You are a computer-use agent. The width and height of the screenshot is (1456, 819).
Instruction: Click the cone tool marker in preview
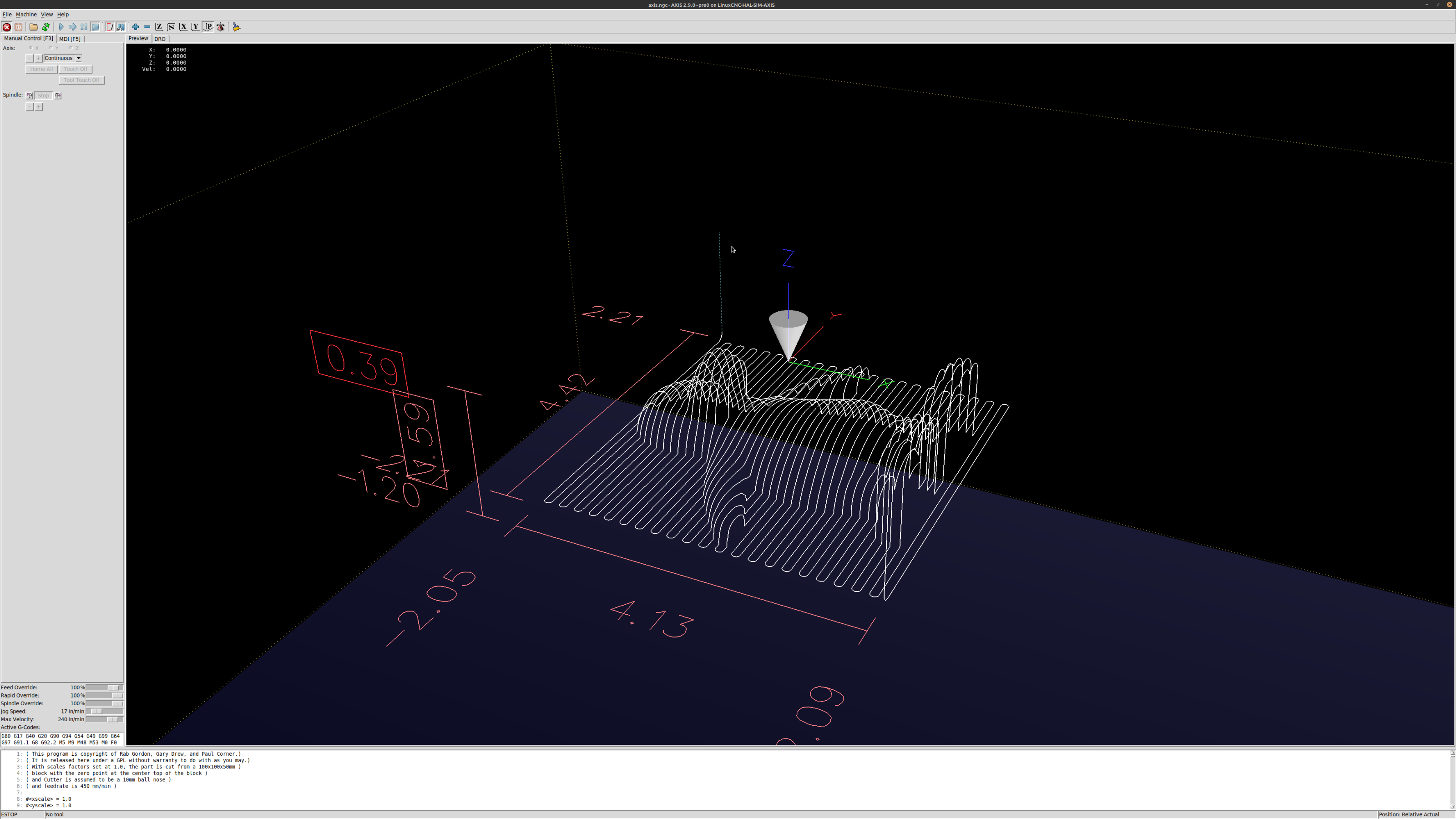[x=788, y=334]
